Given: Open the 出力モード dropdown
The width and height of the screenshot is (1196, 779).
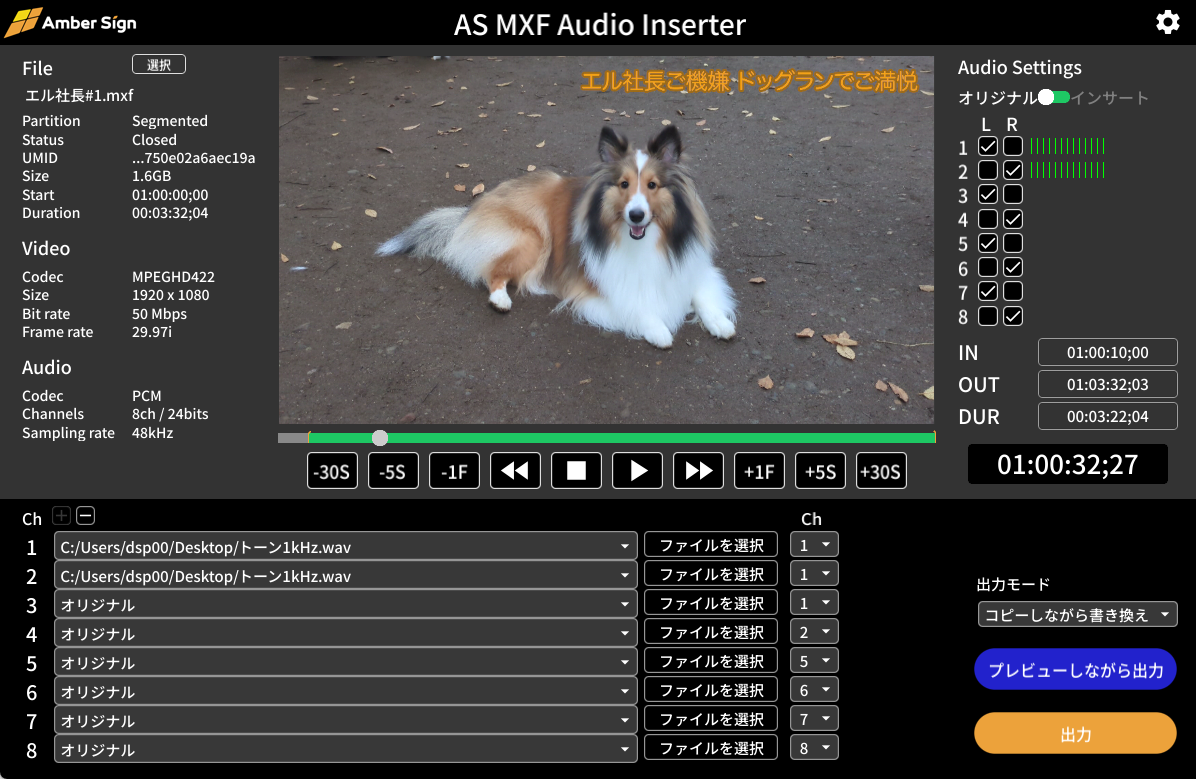Looking at the screenshot, I should coord(1077,614).
